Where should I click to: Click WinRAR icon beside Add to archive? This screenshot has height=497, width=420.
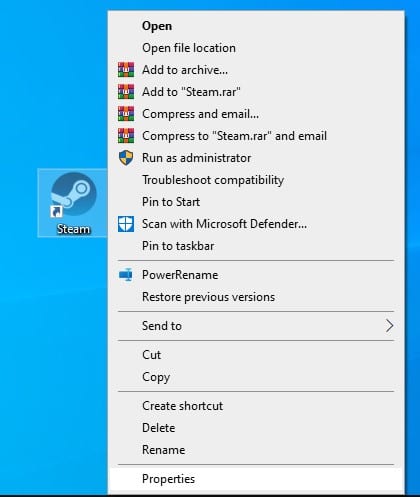pyautogui.click(x=126, y=70)
